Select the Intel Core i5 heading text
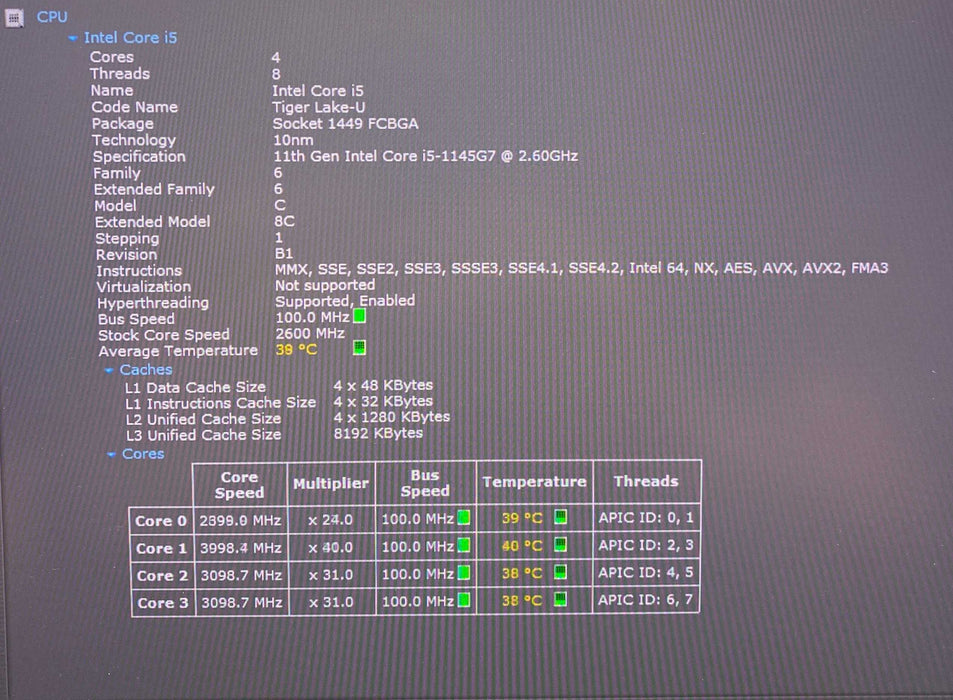 130,38
